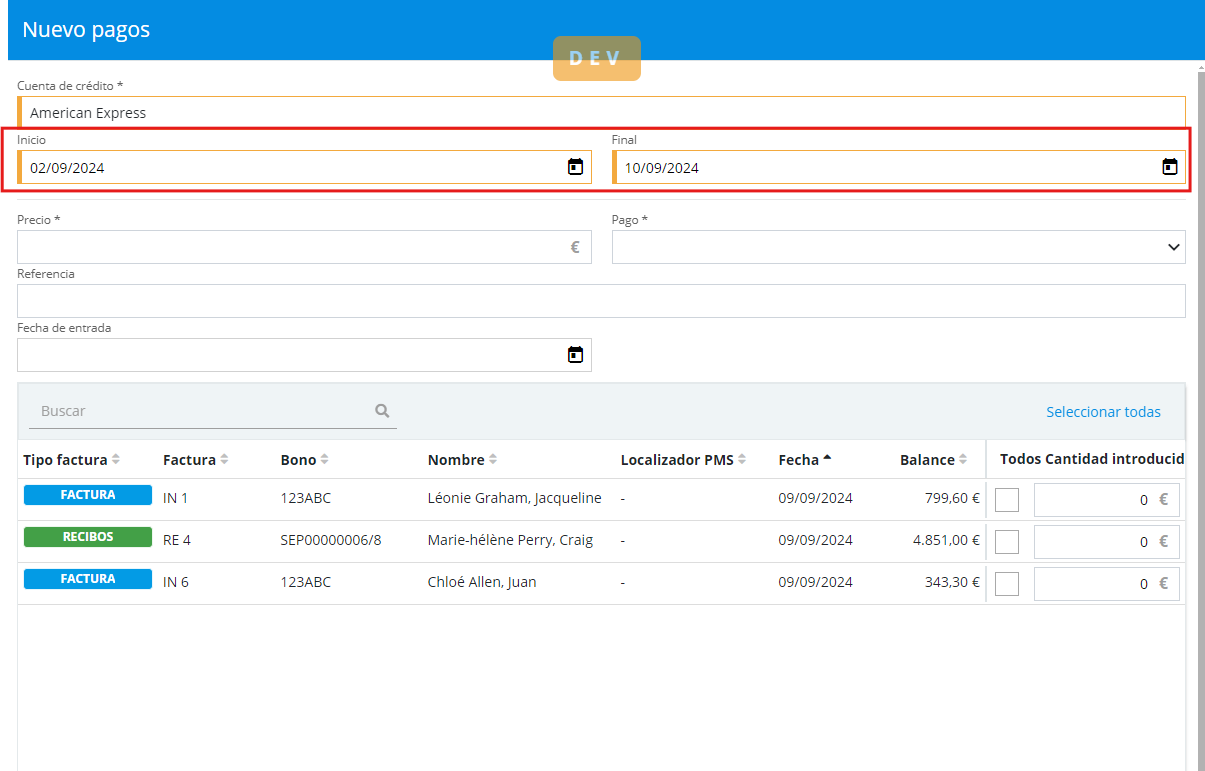This screenshot has width=1205, height=771.
Task: Click Seleccionar todas link
Action: point(1103,412)
